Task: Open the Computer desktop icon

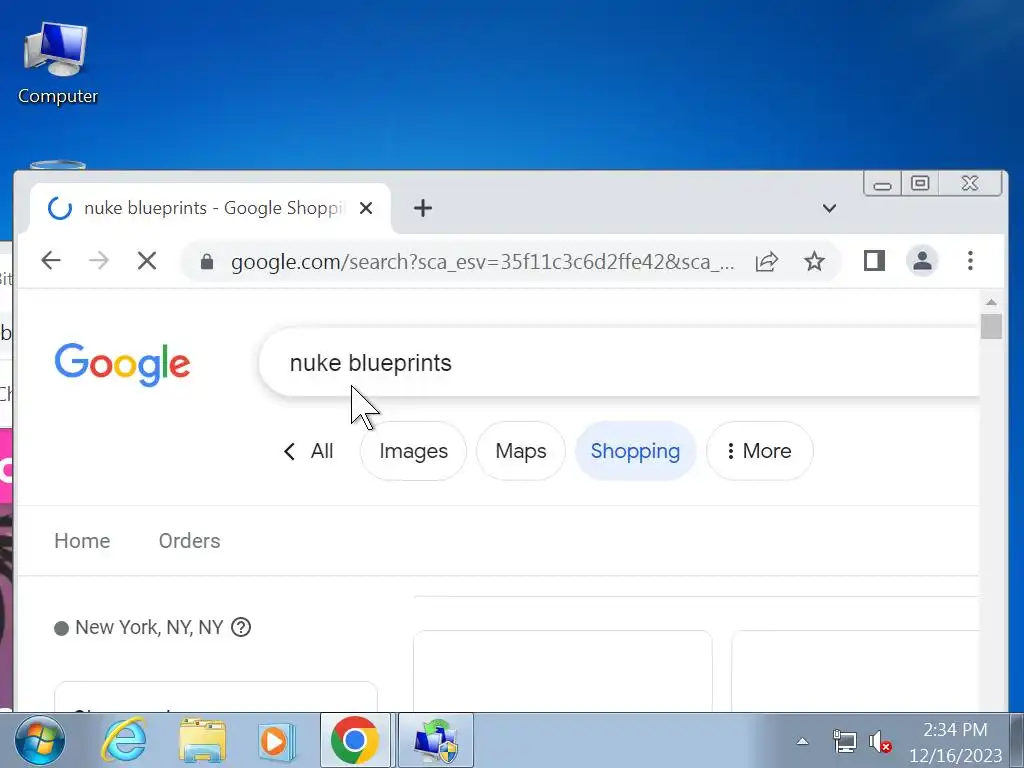Action: 57,63
